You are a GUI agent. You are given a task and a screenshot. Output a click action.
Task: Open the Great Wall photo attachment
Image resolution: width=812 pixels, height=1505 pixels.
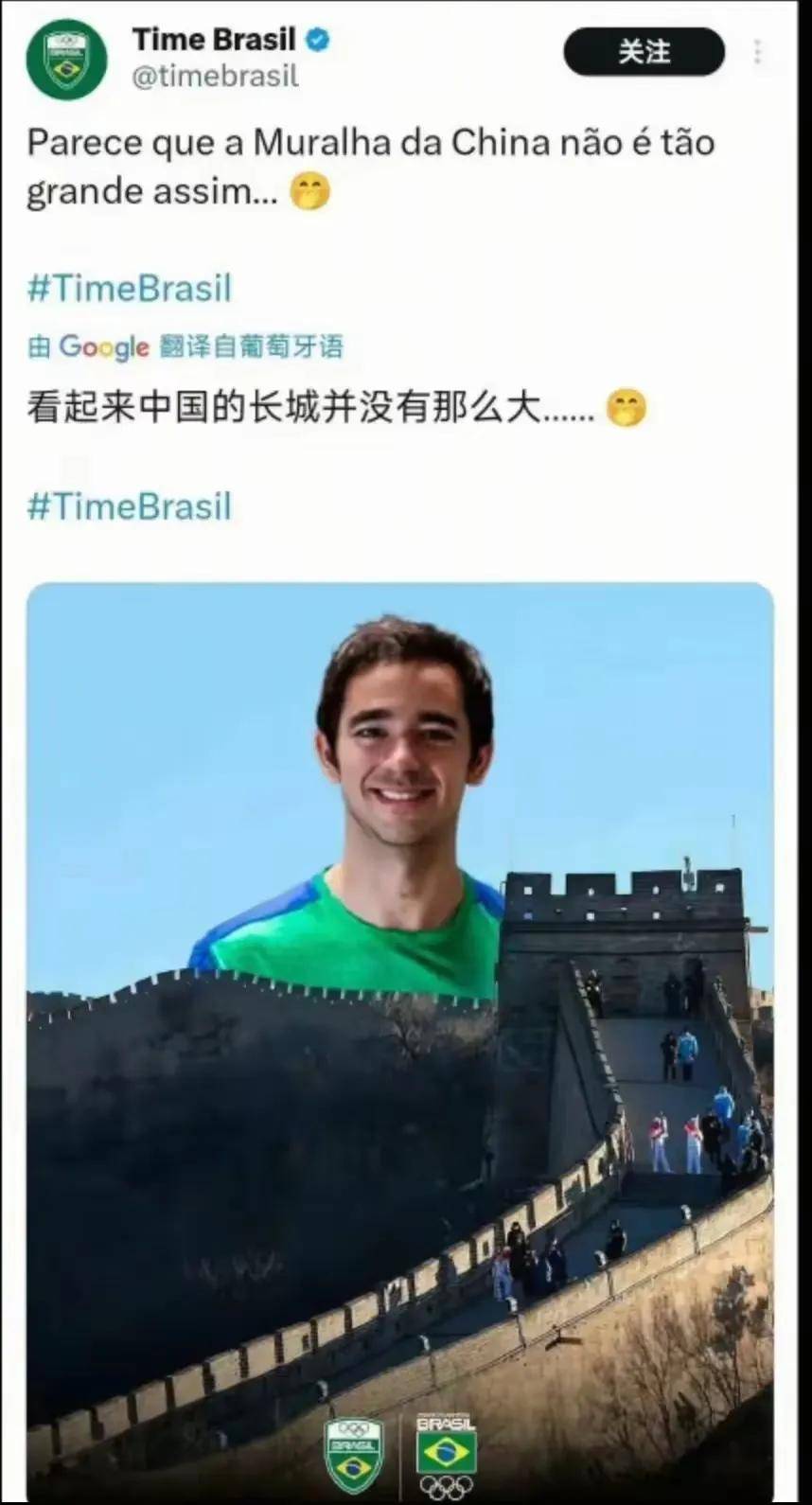tap(399, 1041)
